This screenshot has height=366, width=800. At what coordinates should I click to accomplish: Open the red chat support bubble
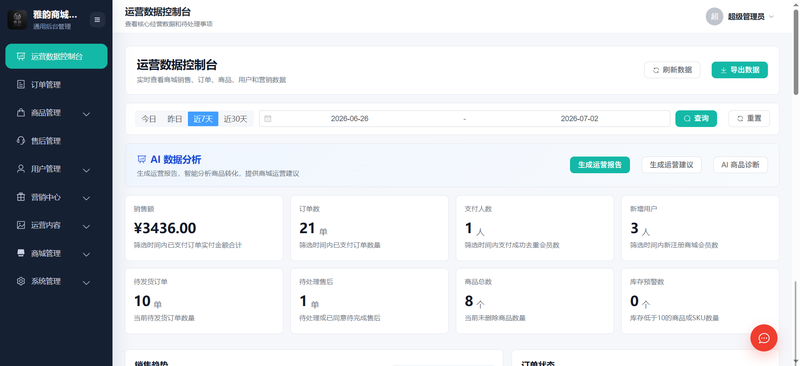click(764, 338)
